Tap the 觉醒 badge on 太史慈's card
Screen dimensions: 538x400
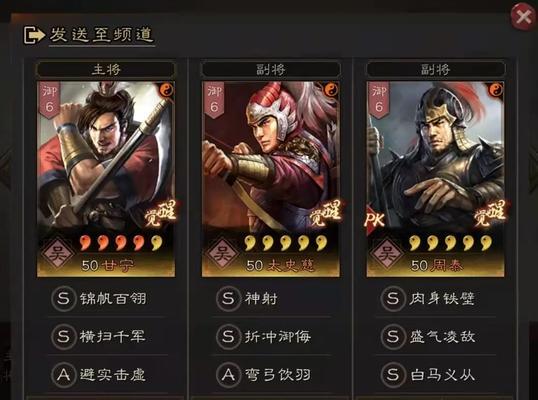(325, 213)
